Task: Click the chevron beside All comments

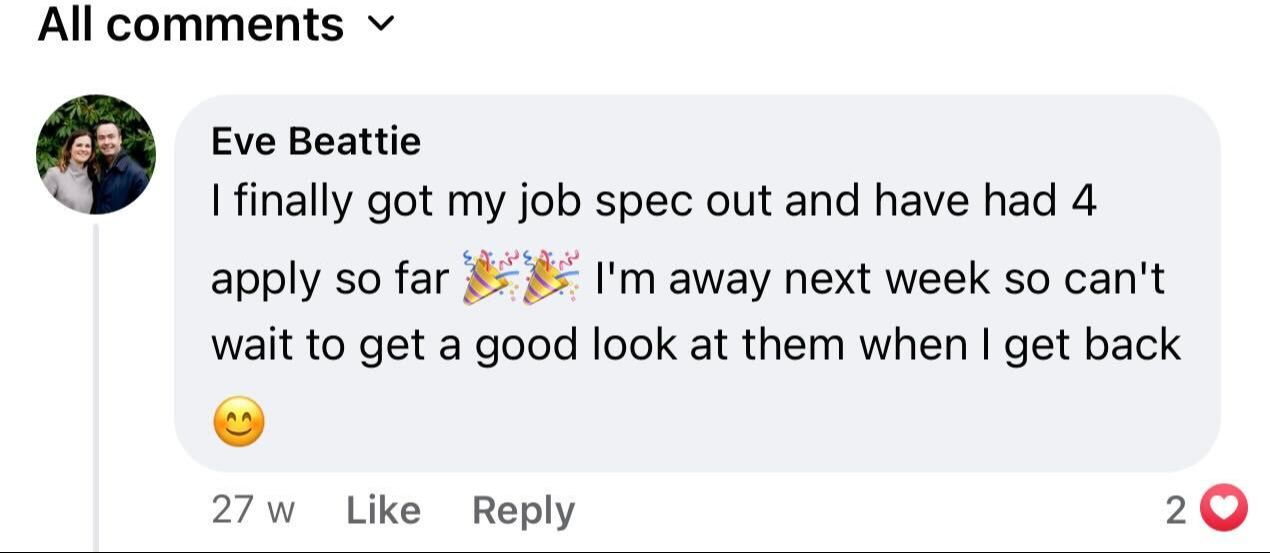Action: (383, 26)
